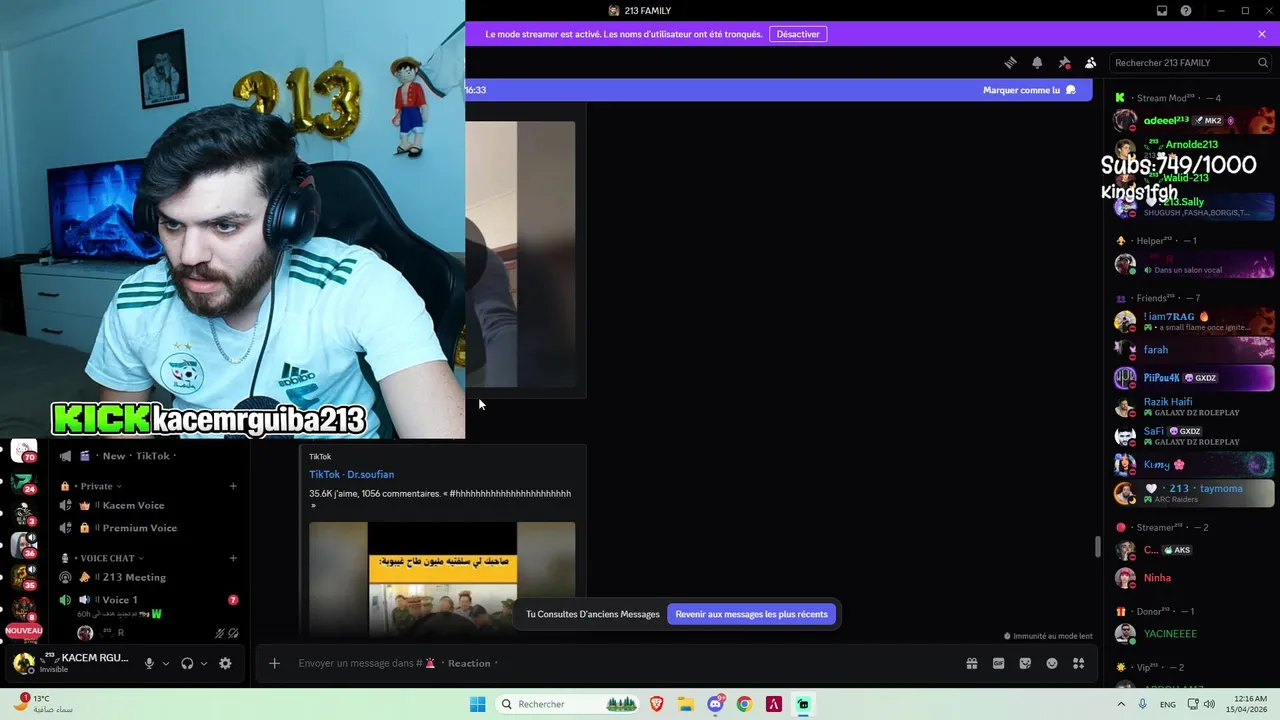Open the KACEM RGU user profile panel
The height and width of the screenshot is (720, 1280).
[x=72, y=663]
